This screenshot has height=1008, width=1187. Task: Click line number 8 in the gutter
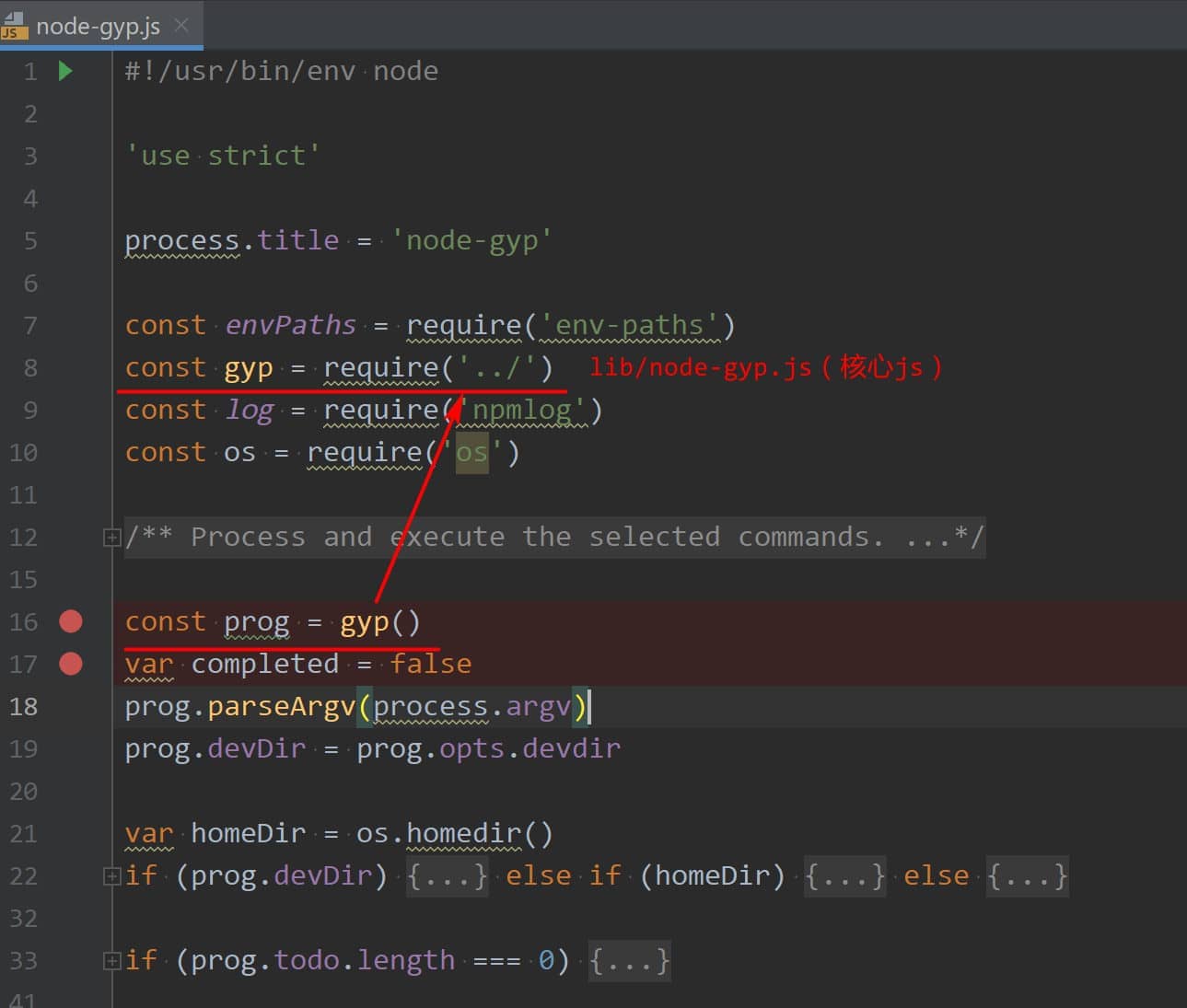click(30, 367)
